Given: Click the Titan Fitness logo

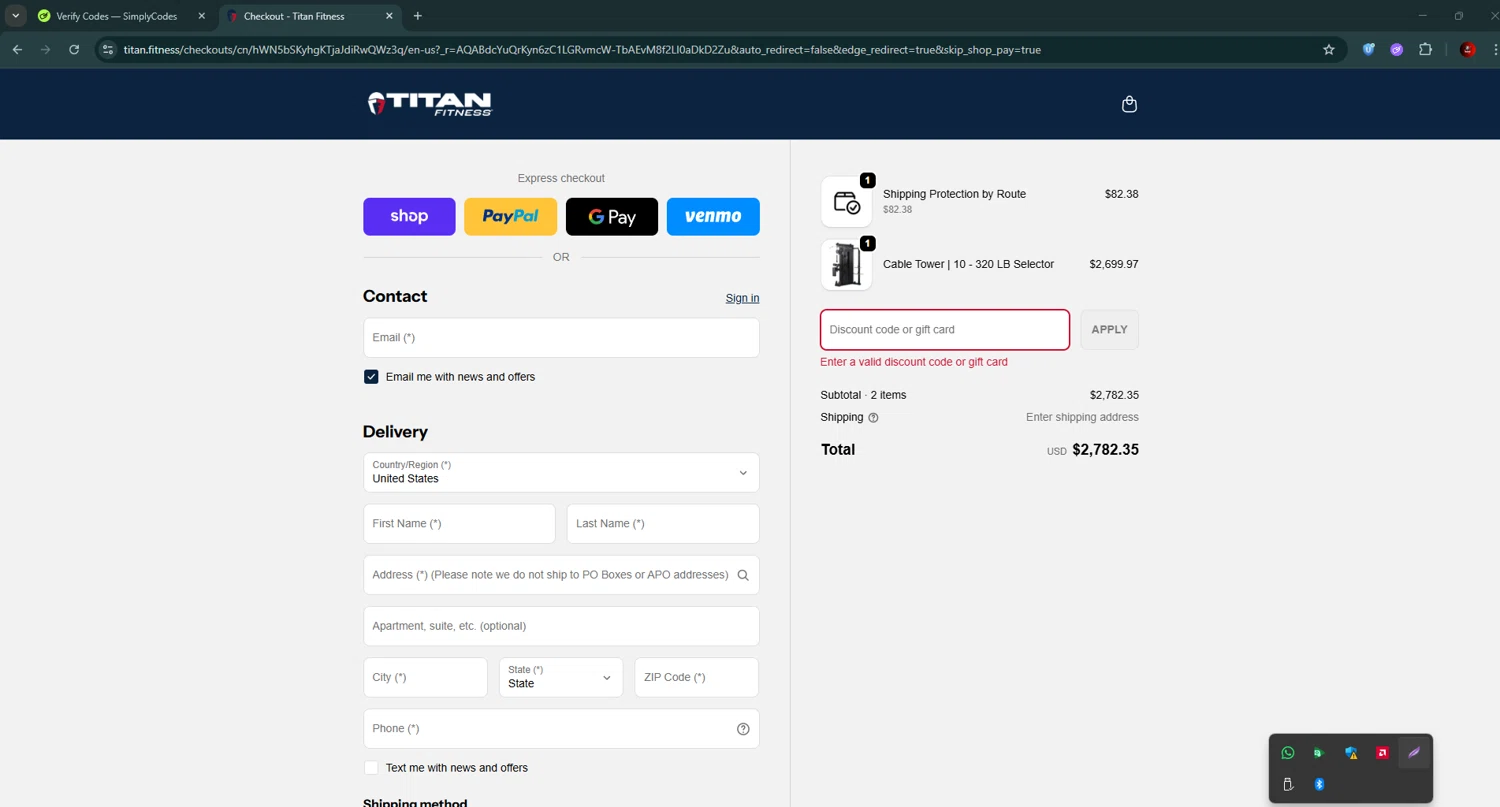Looking at the screenshot, I should click(x=430, y=104).
